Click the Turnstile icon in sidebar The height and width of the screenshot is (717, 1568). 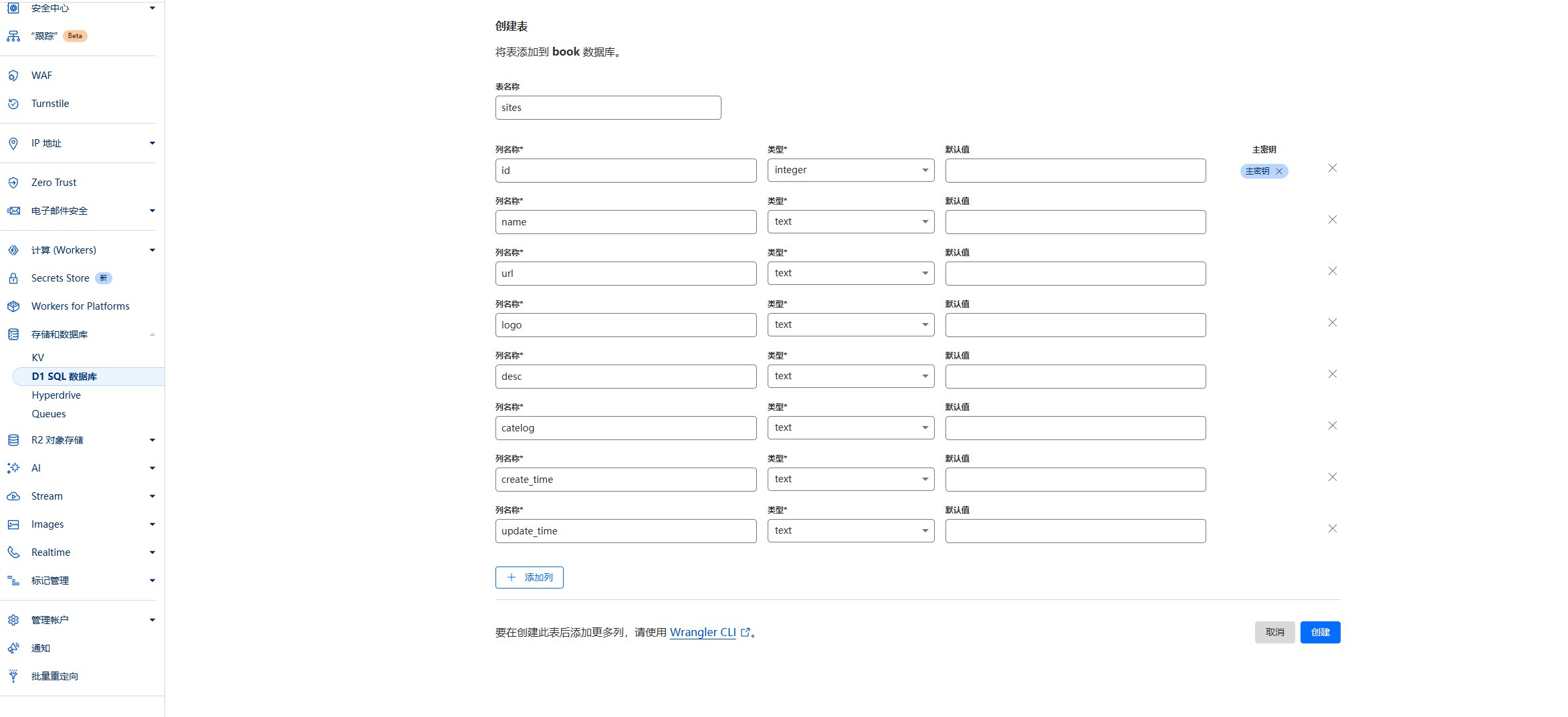click(13, 104)
